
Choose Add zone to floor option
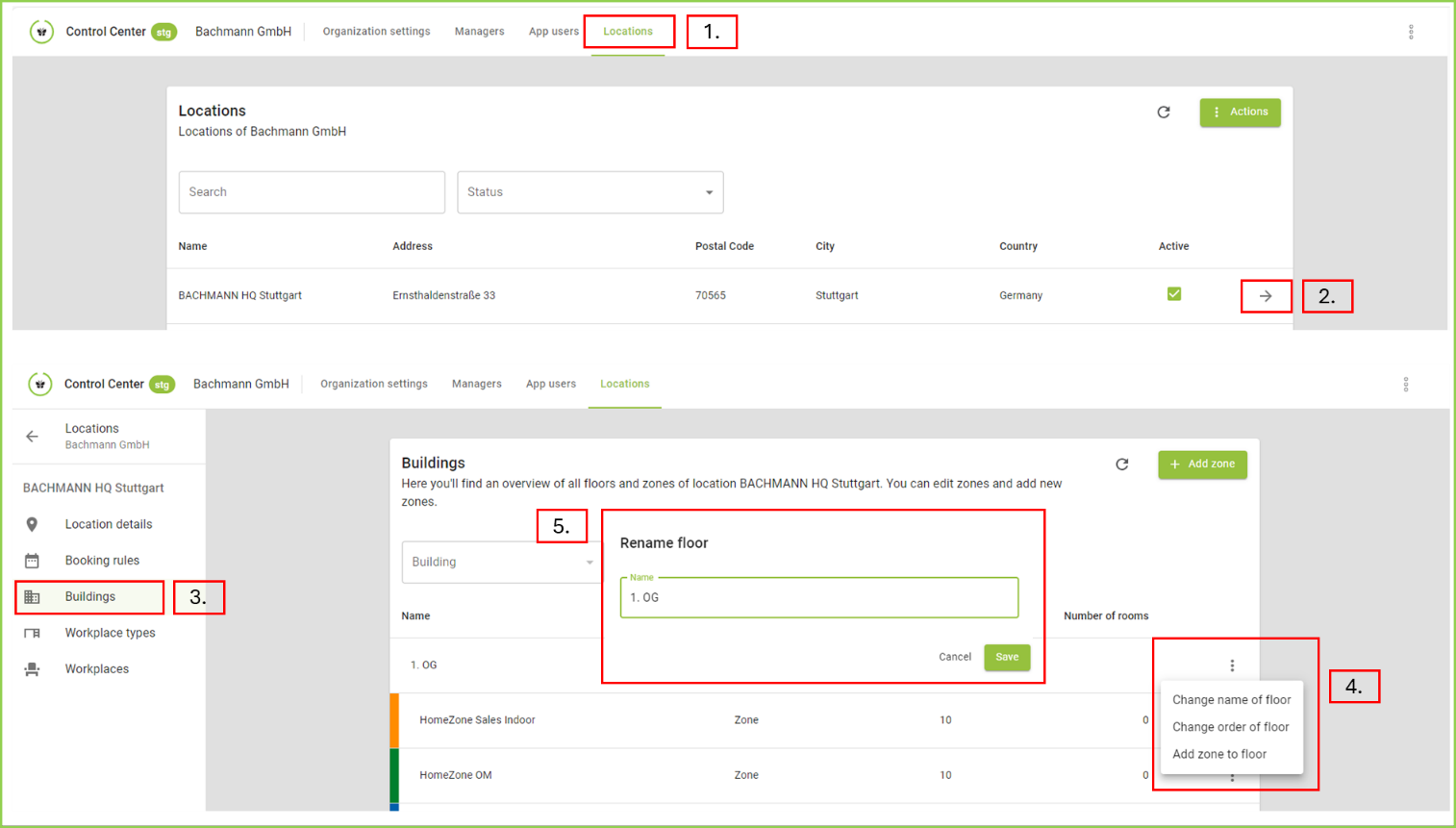1218,754
